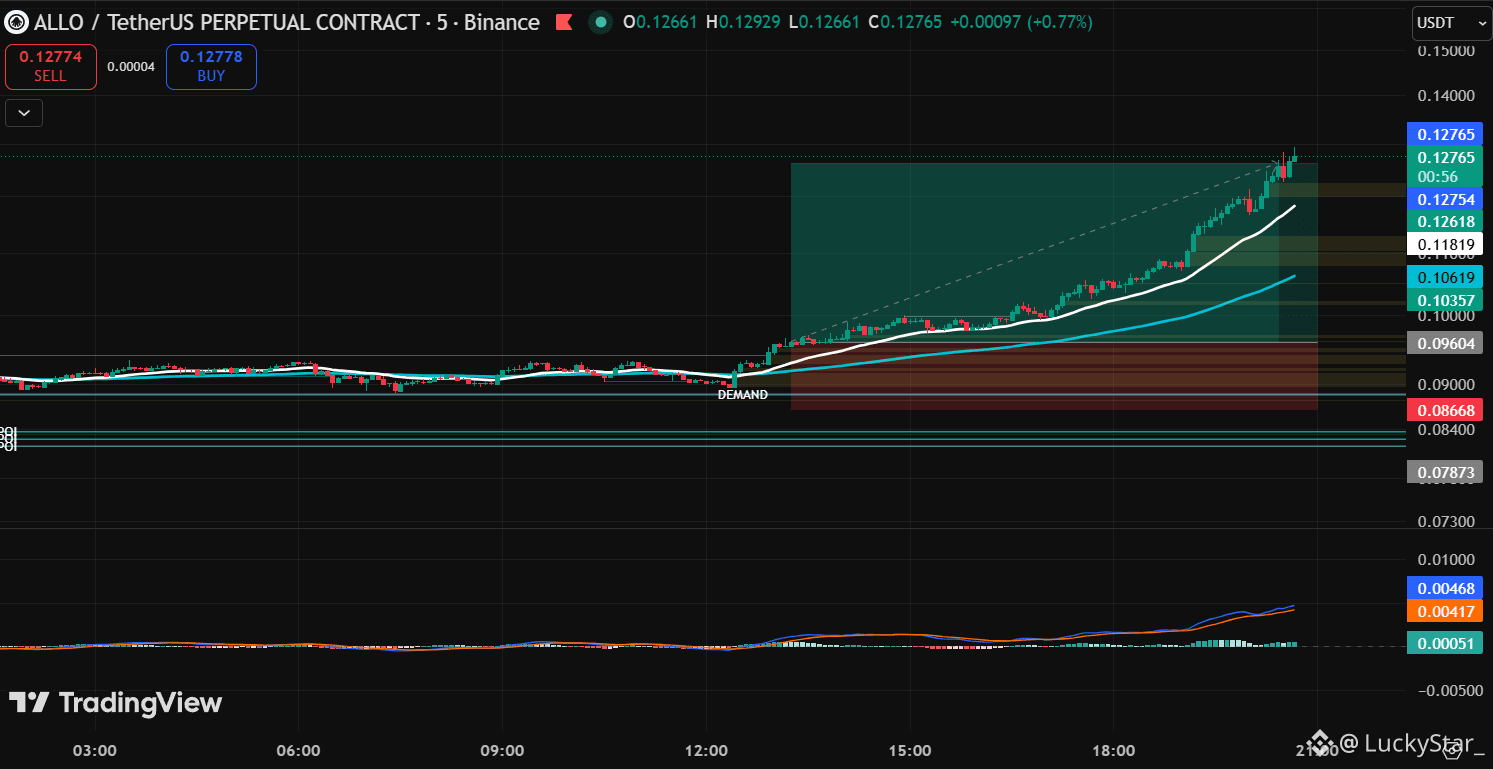Click the 18:00 time axis label
Image resolution: width=1493 pixels, height=769 pixels.
pos(1114,750)
